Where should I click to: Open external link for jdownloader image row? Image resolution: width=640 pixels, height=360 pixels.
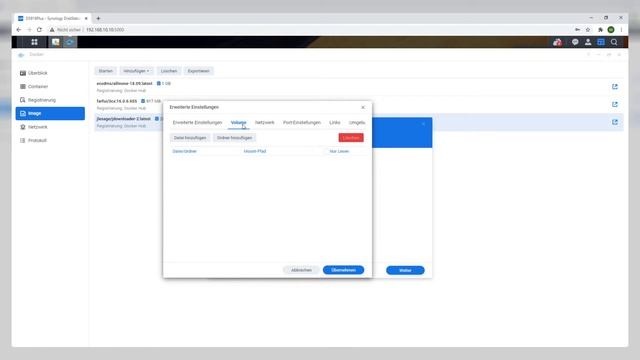(x=615, y=122)
